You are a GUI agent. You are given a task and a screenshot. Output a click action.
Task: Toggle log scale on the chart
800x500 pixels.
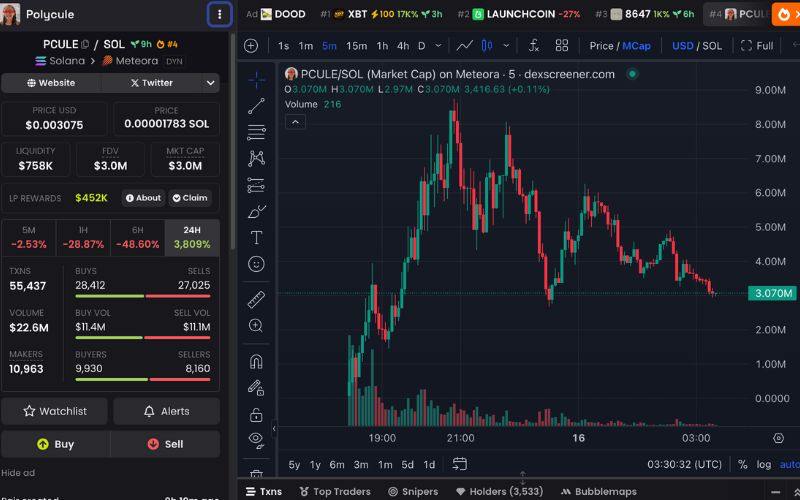tap(763, 464)
